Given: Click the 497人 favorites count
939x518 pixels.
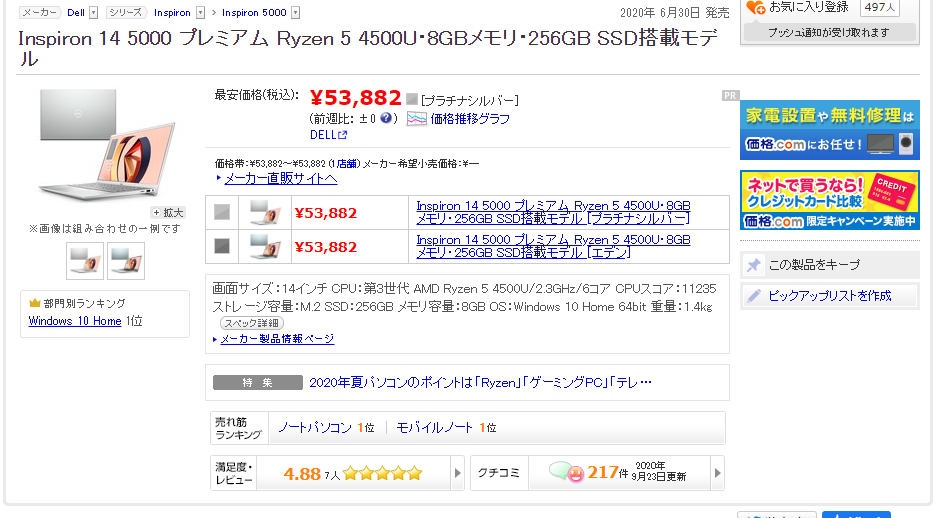Looking at the screenshot, I should pos(880,7).
